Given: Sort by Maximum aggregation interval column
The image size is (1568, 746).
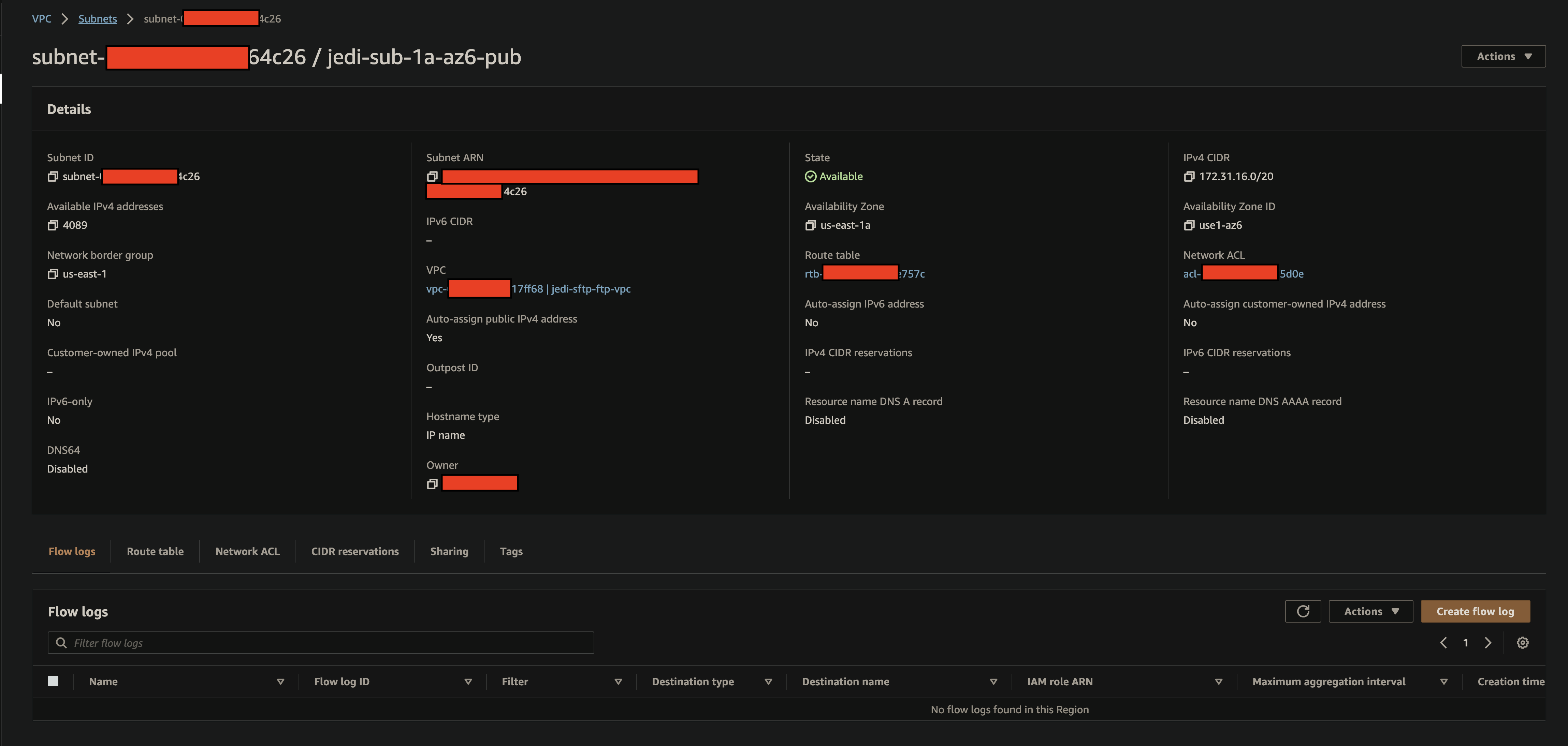Looking at the screenshot, I should click(x=1444, y=682).
